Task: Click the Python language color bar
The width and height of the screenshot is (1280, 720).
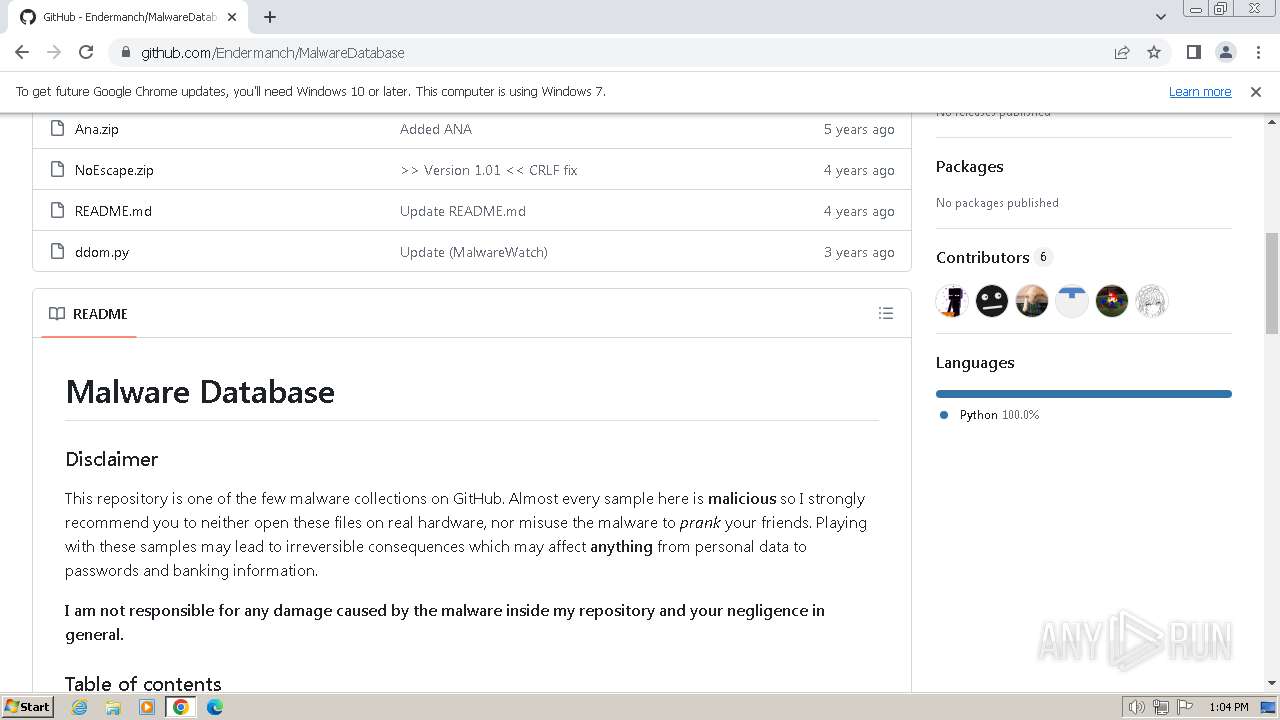Action: point(1083,394)
